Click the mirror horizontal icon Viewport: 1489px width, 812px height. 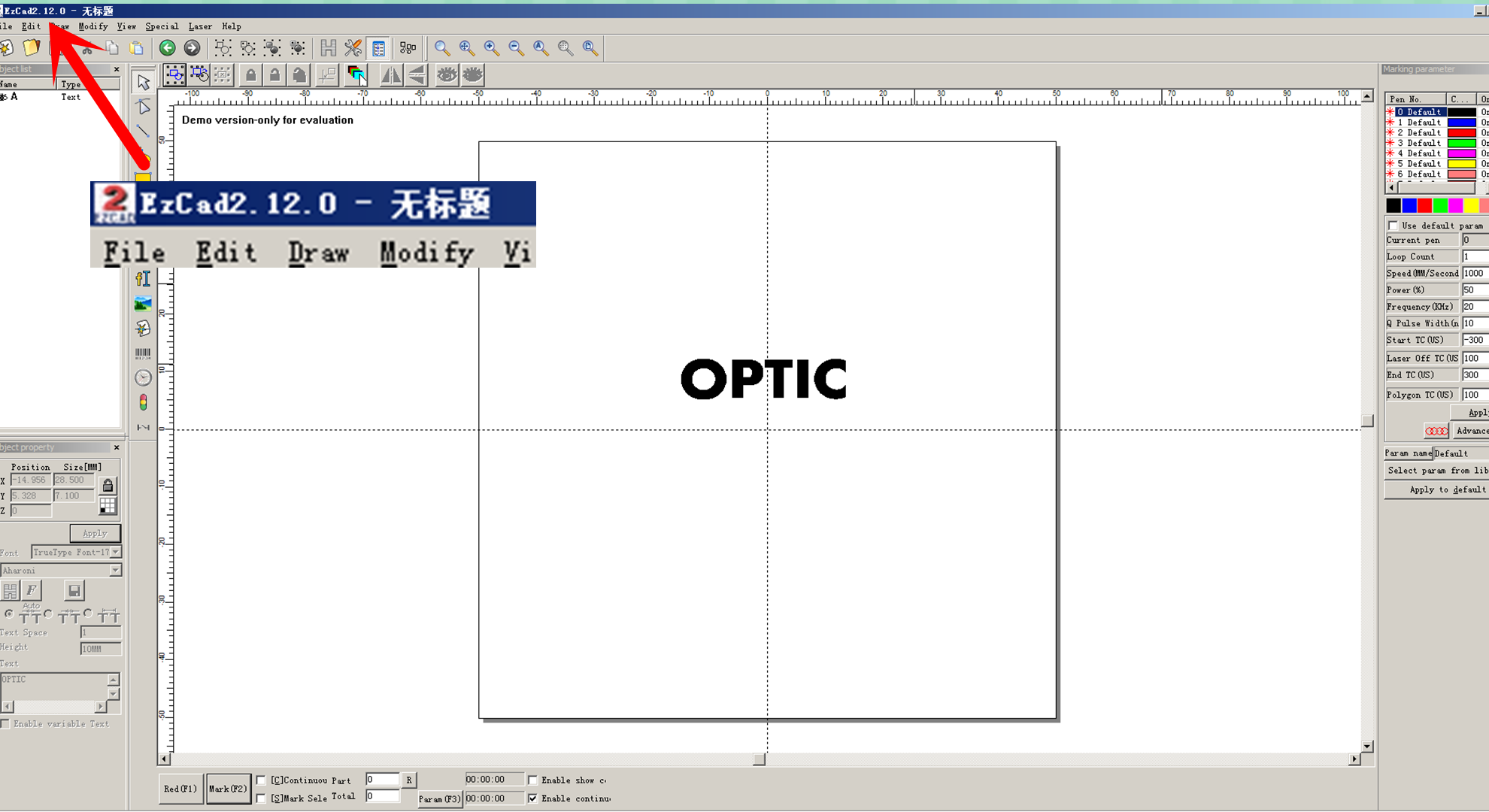[391, 74]
